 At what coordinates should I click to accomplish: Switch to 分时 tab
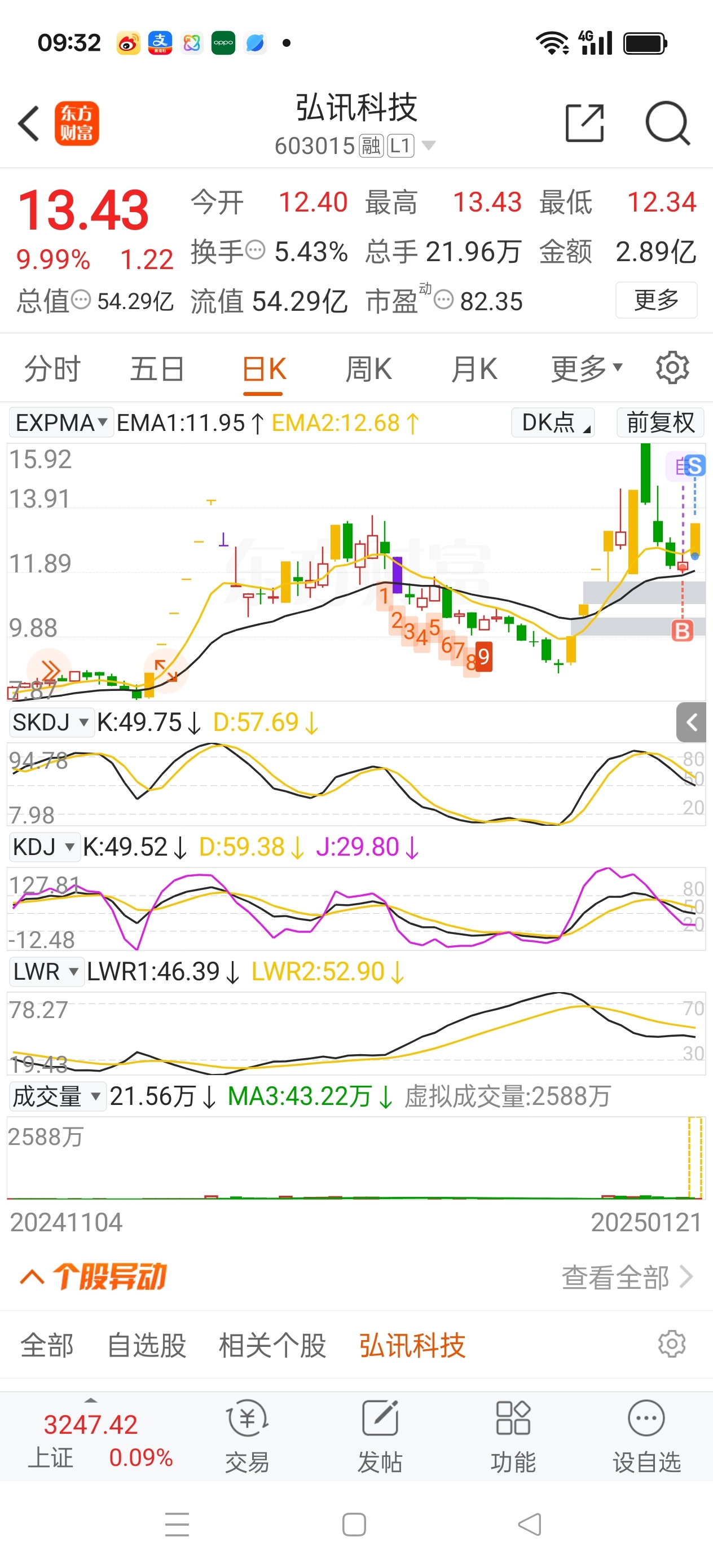52,369
